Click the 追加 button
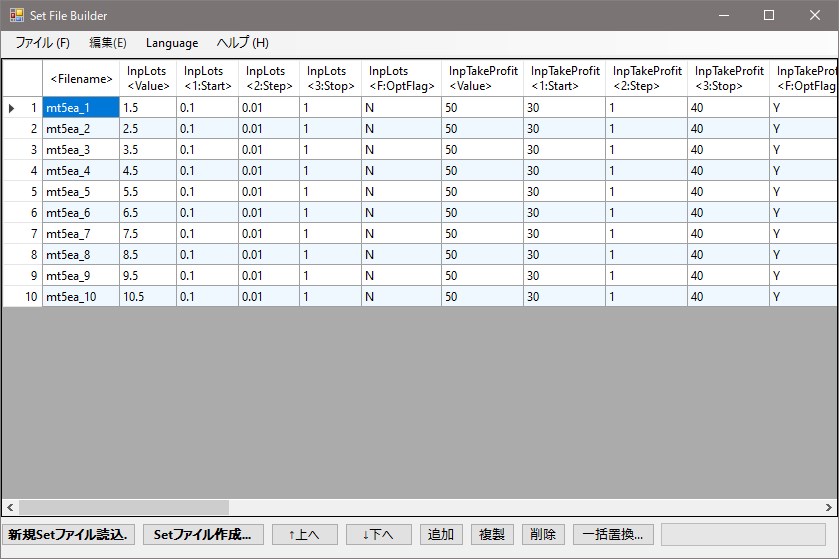The image size is (839, 559). [441, 534]
